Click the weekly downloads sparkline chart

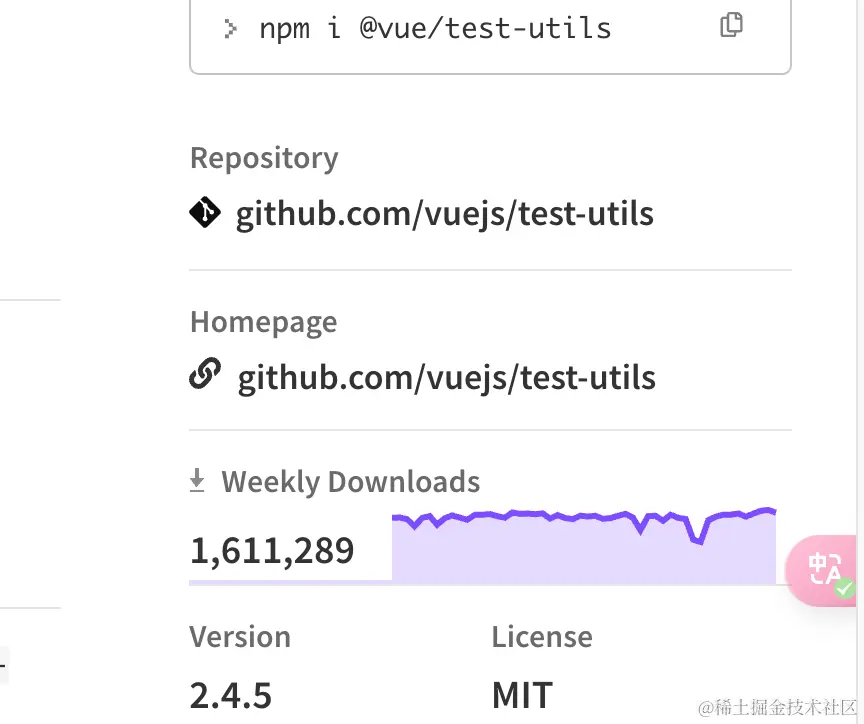click(x=584, y=546)
